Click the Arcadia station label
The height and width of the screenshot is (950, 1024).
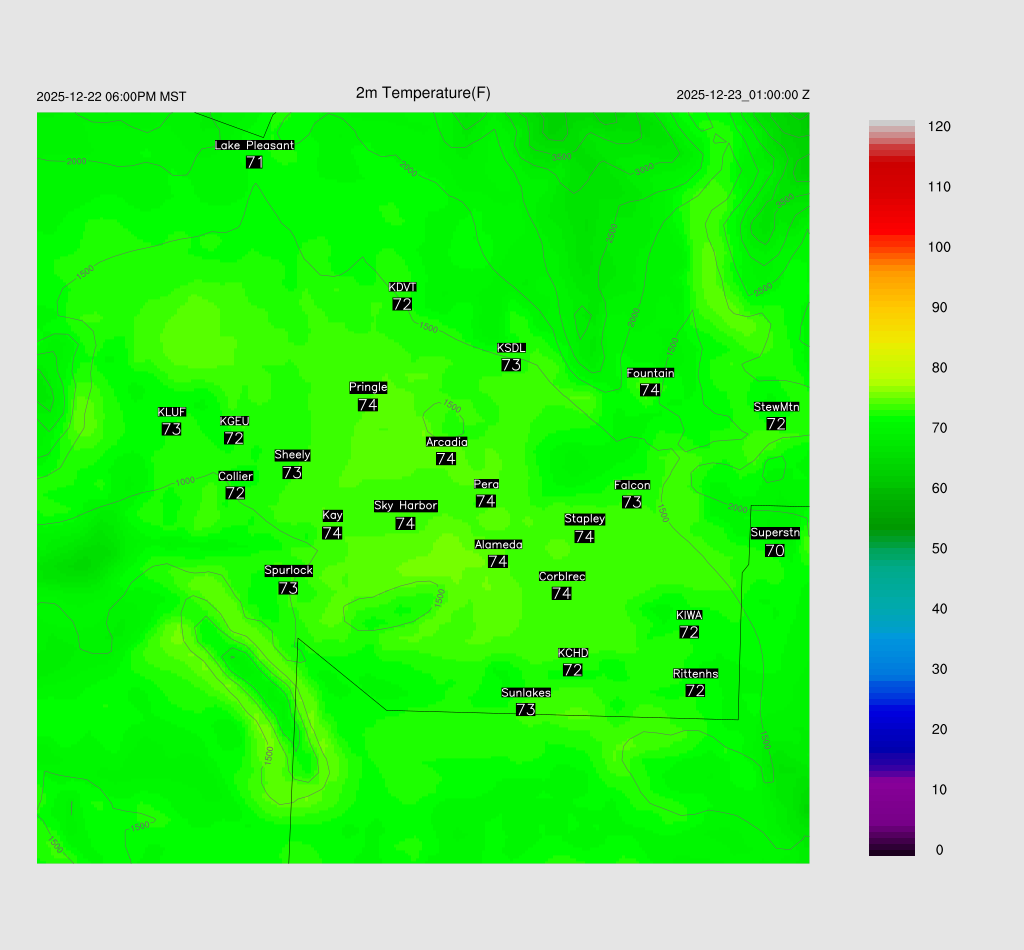click(446, 442)
